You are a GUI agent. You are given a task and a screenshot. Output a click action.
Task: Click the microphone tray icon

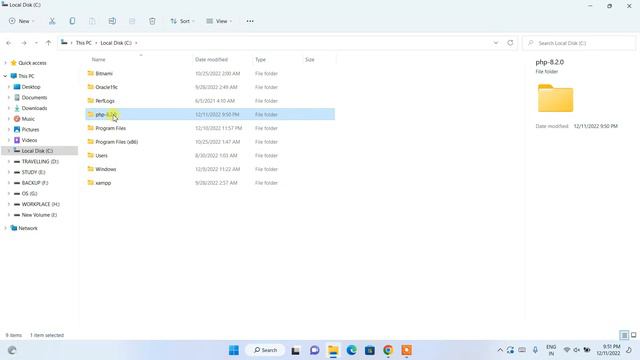(535, 350)
